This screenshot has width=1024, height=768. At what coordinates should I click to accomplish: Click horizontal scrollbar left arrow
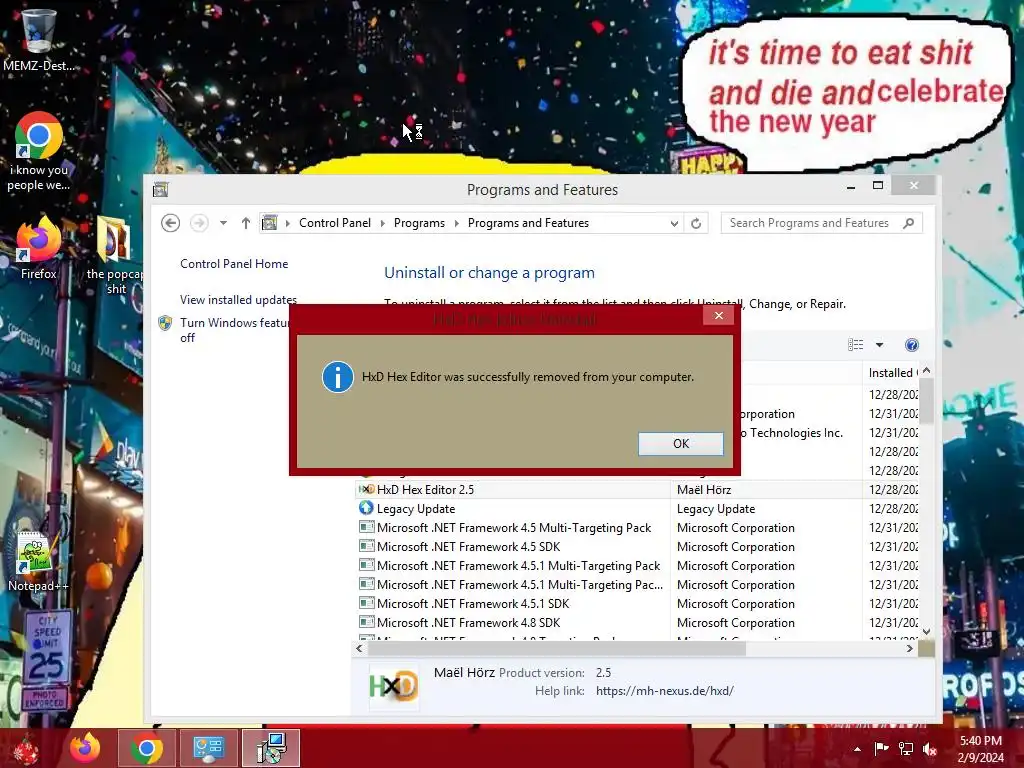tap(359, 648)
